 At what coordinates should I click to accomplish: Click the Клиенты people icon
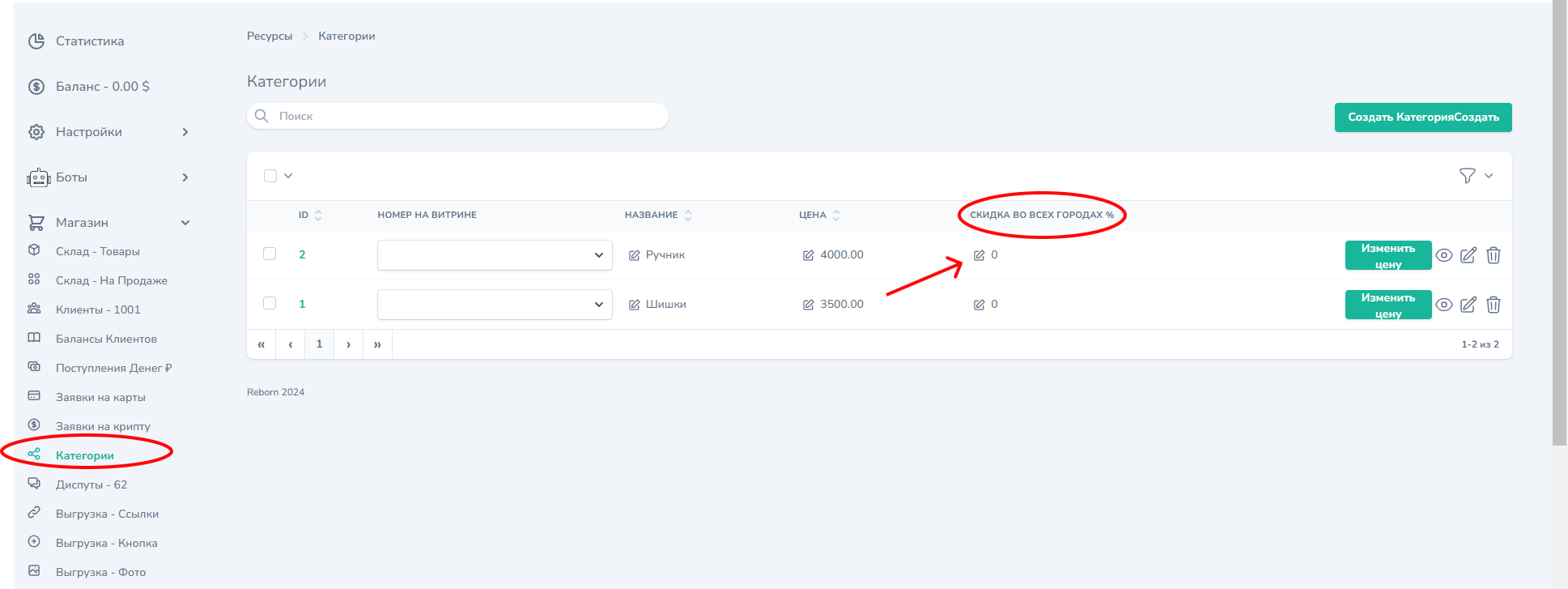[x=34, y=309]
